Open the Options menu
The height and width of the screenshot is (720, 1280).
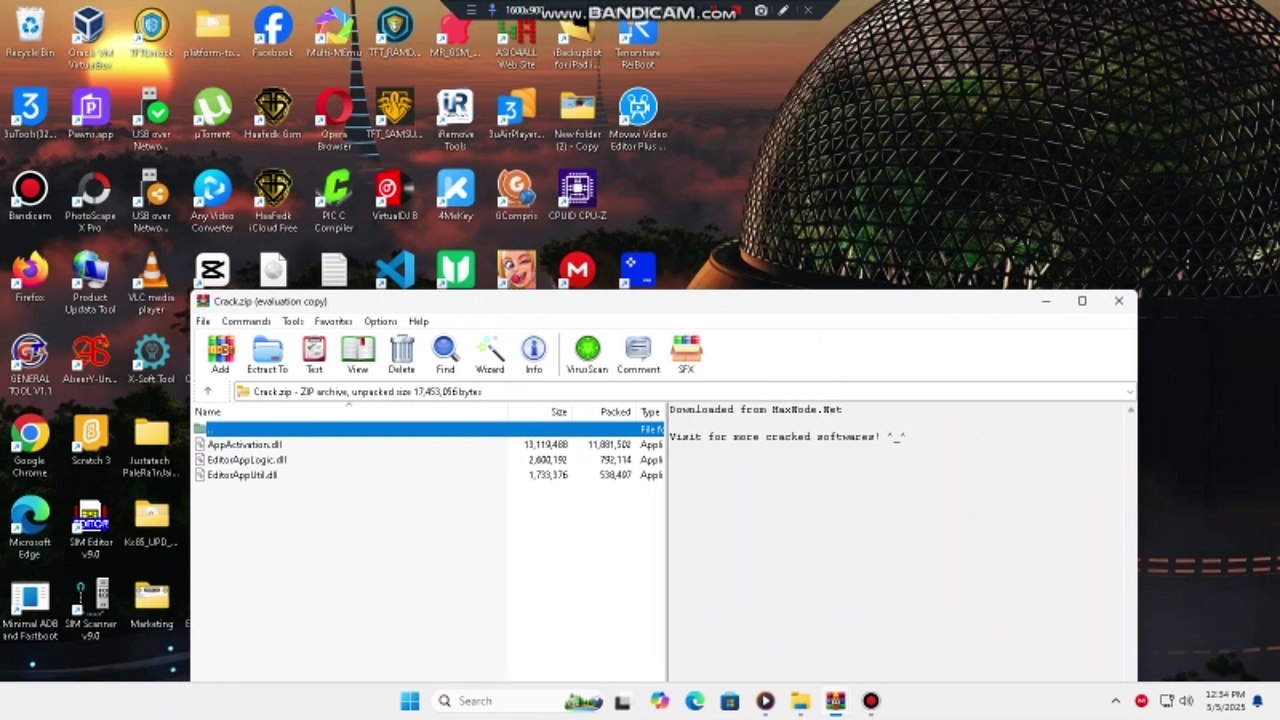pyautogui.click(x=380, y=321)
